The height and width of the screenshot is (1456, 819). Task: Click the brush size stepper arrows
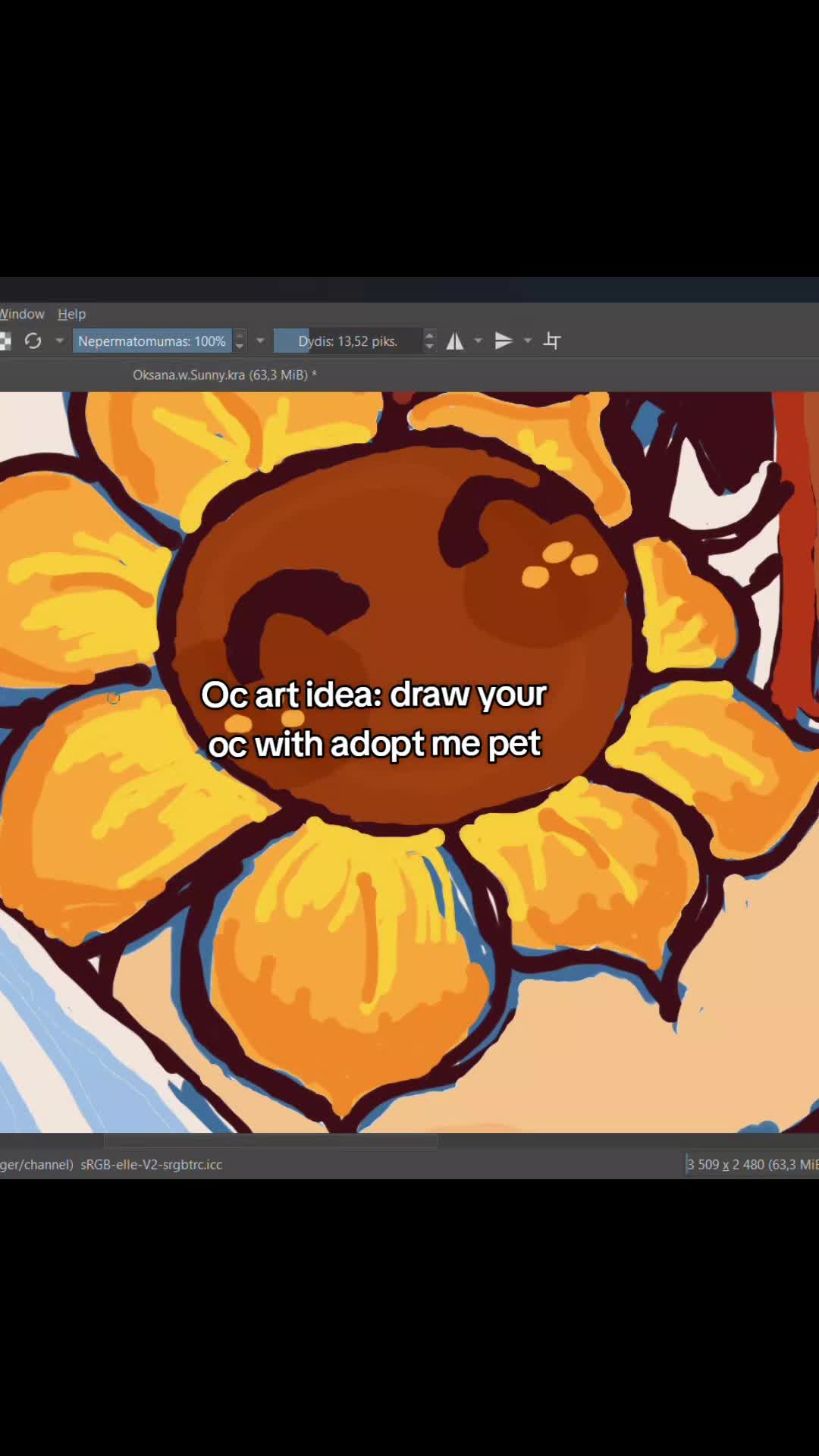[429, 341]
